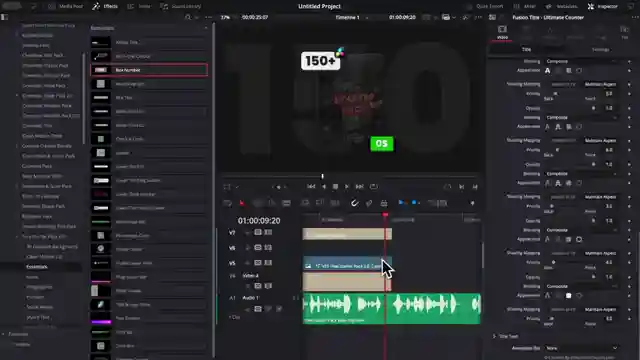640x360 pixels.
Task: Solo the Audio 1 track
Action: (x=268, y=309)
